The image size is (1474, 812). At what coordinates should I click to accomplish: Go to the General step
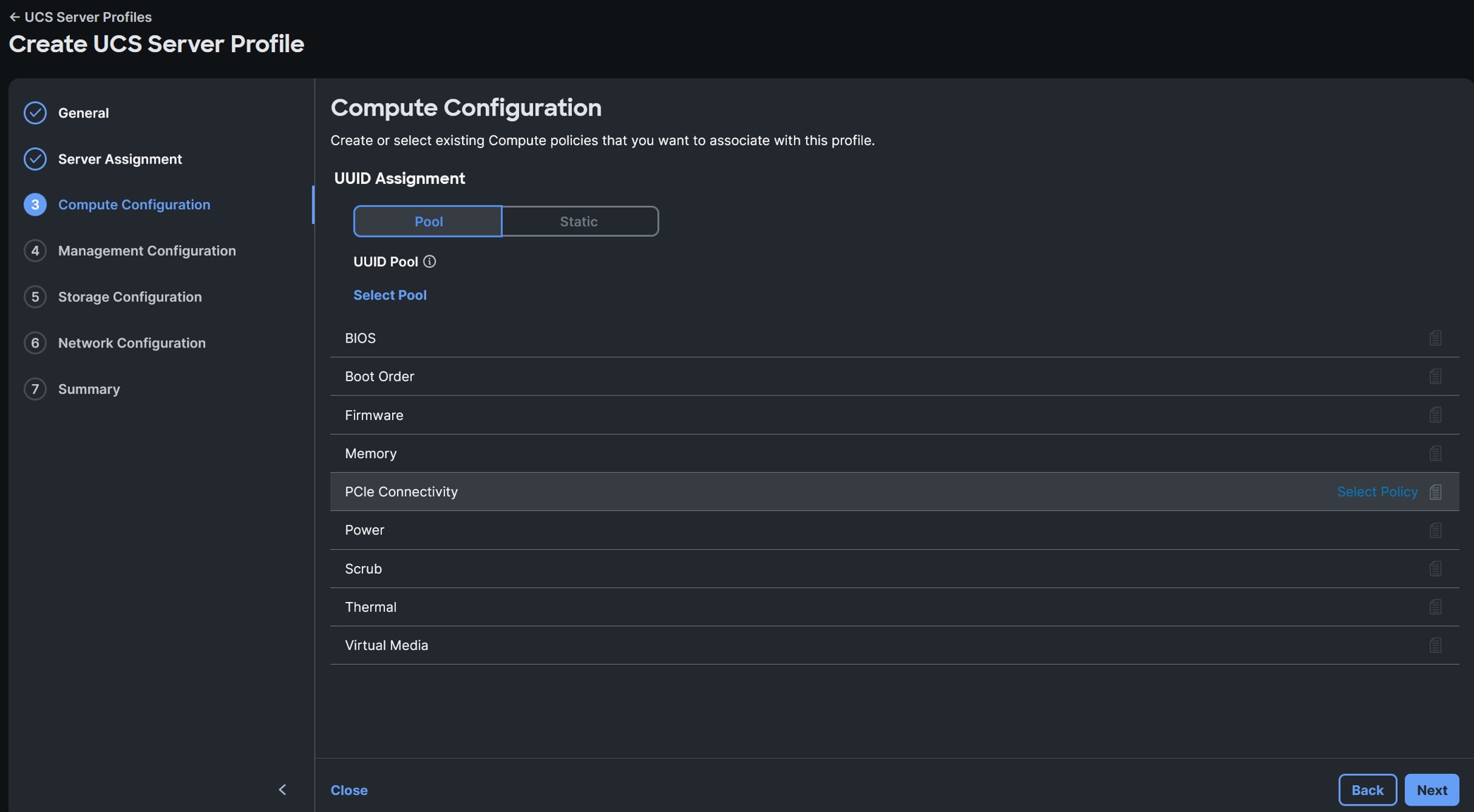83,113
